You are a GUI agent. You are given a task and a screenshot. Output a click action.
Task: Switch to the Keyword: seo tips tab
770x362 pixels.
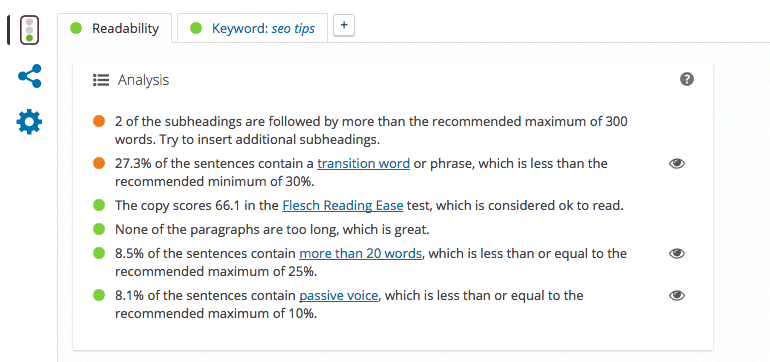coord(252,28)
